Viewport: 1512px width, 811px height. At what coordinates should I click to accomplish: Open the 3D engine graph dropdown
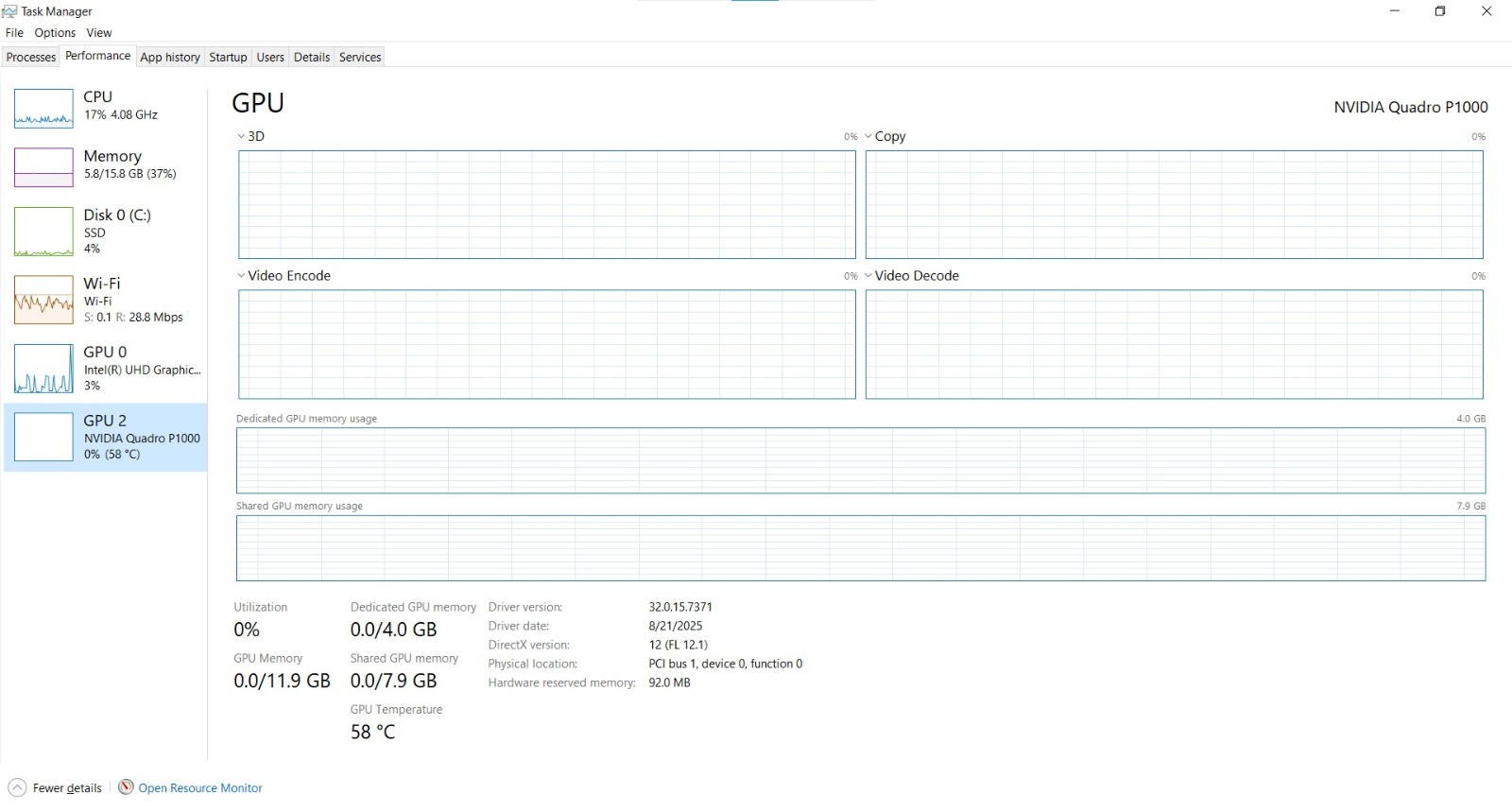pos(241,136)
